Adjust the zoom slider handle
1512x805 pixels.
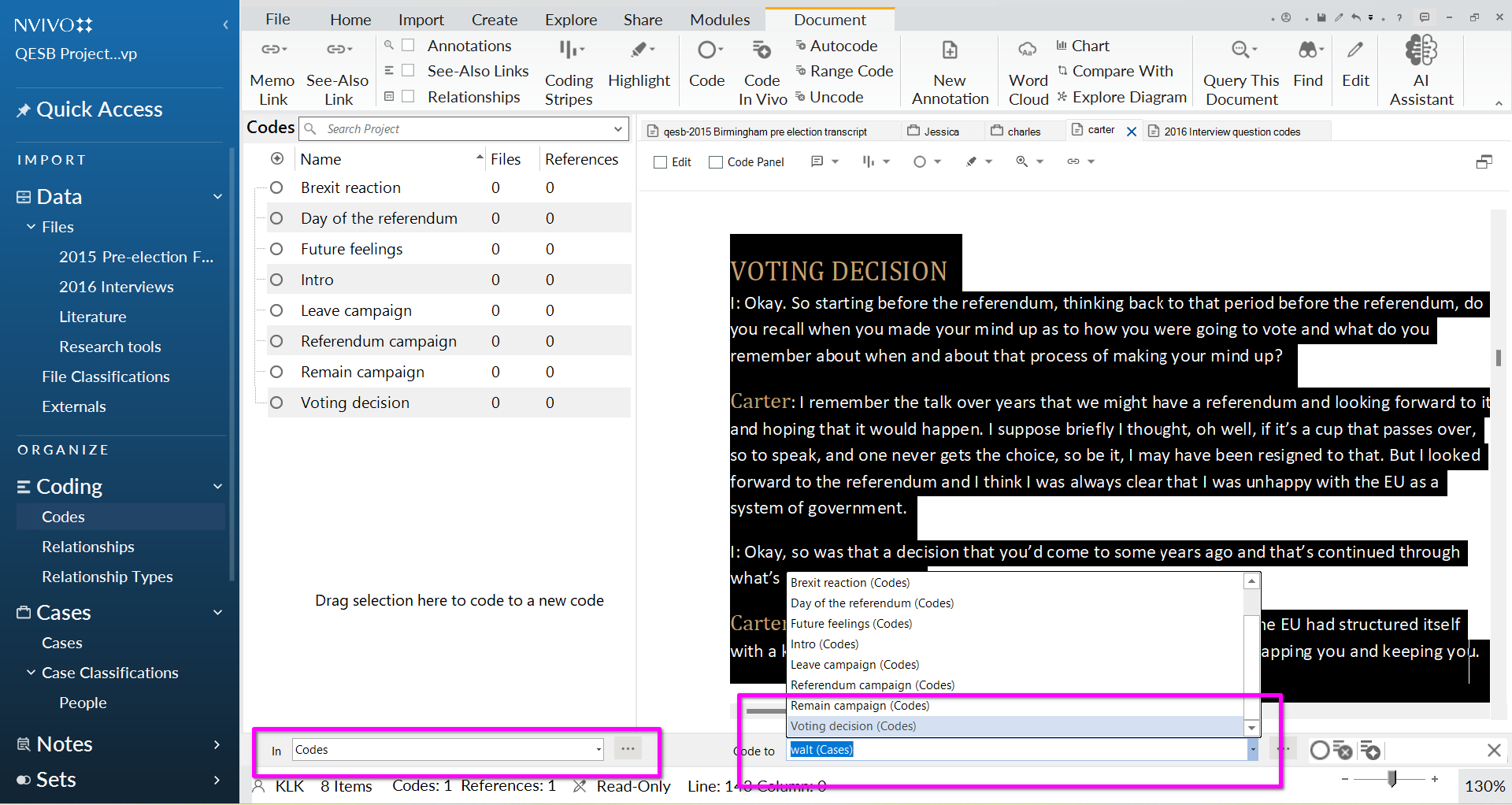(1392, 779)
